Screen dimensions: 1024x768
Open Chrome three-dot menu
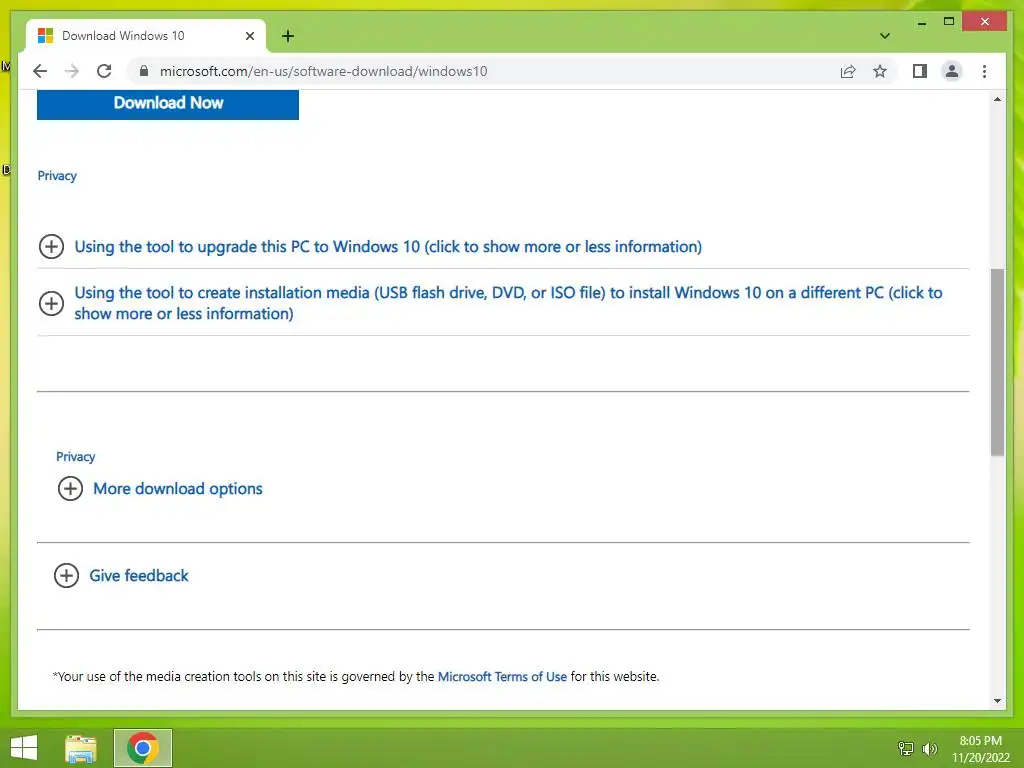pos(984,71)
